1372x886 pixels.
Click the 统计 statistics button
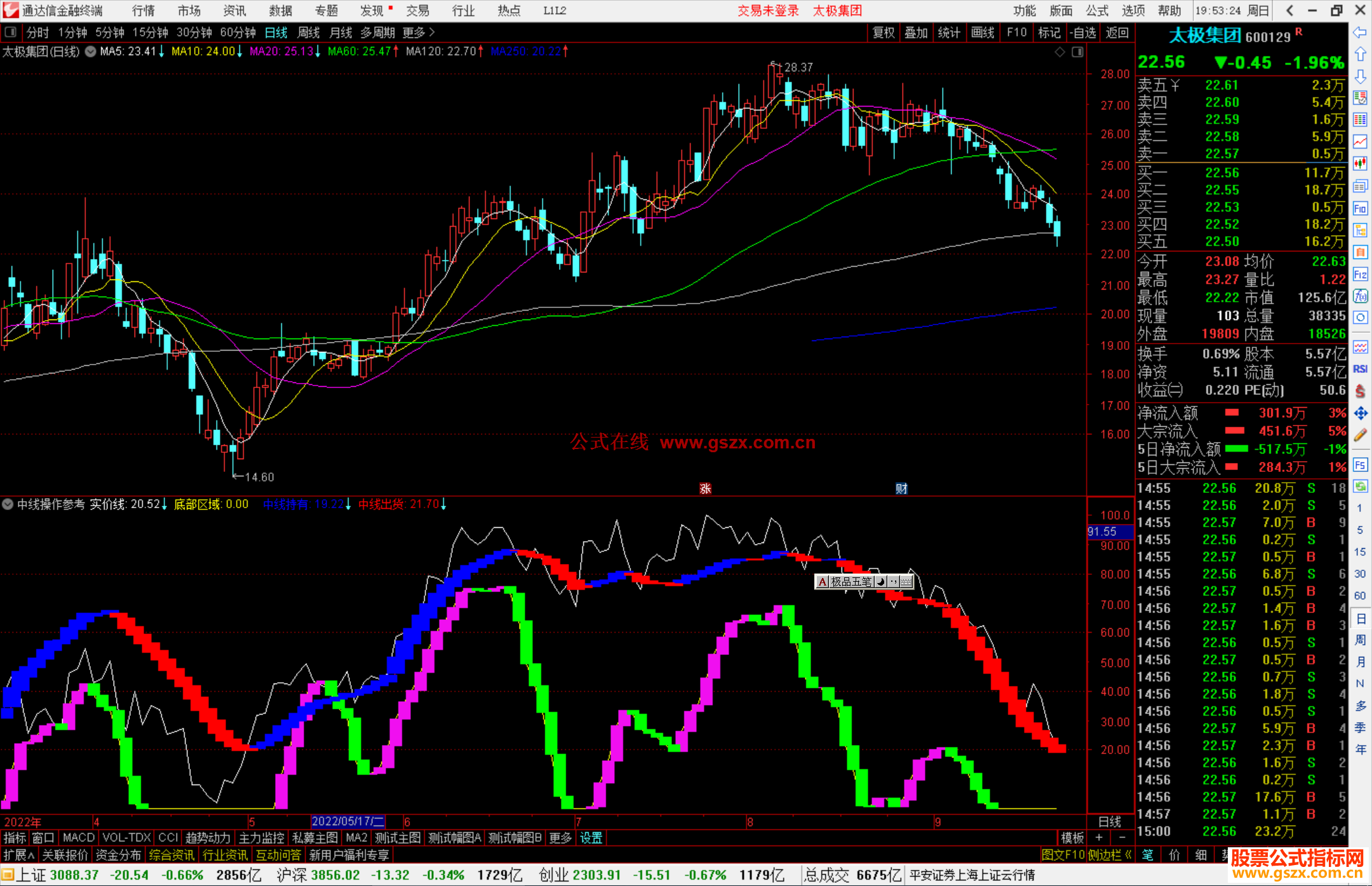(949, 32)
